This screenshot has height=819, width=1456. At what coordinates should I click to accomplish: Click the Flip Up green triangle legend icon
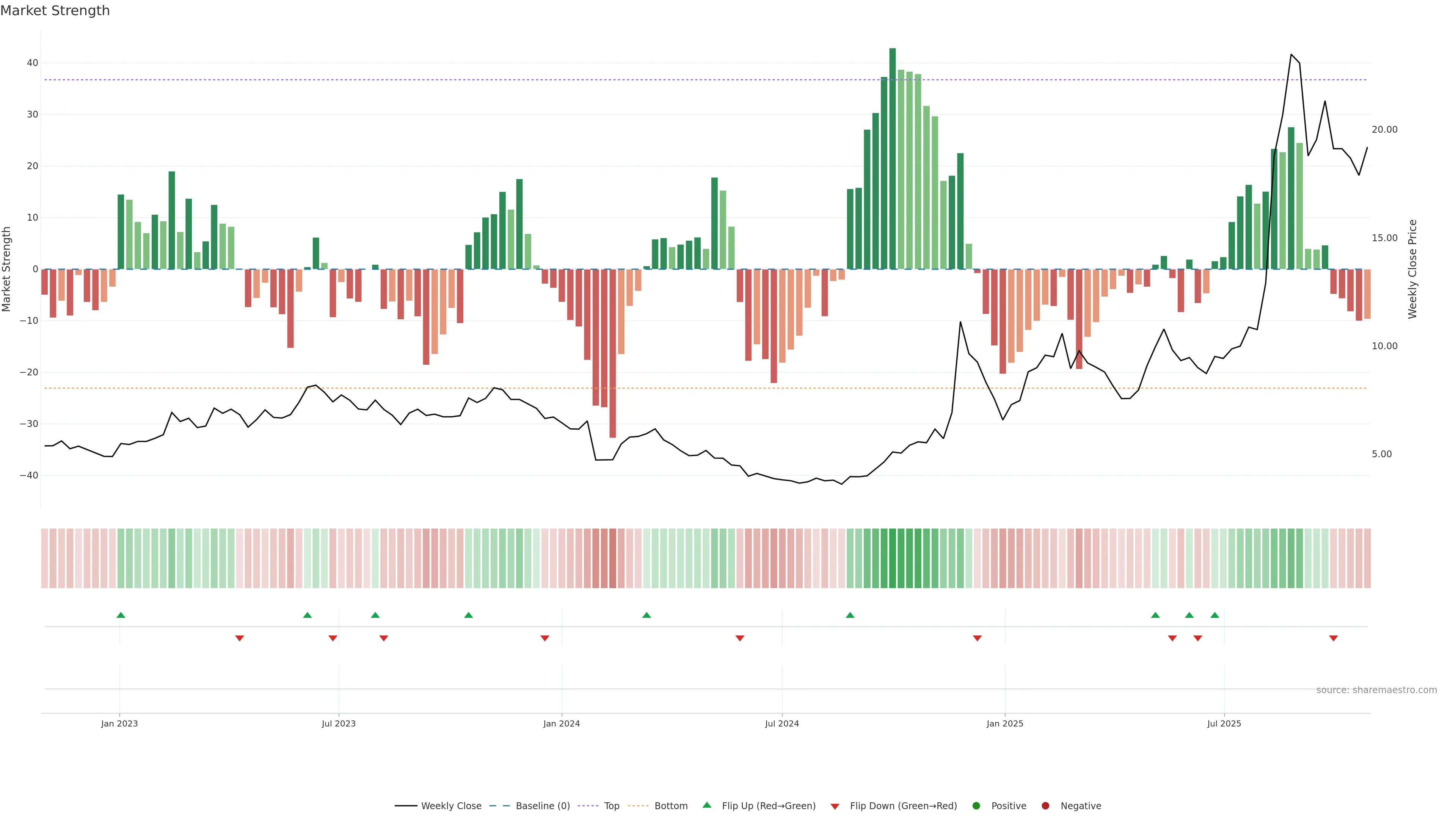tap(706, 805)
